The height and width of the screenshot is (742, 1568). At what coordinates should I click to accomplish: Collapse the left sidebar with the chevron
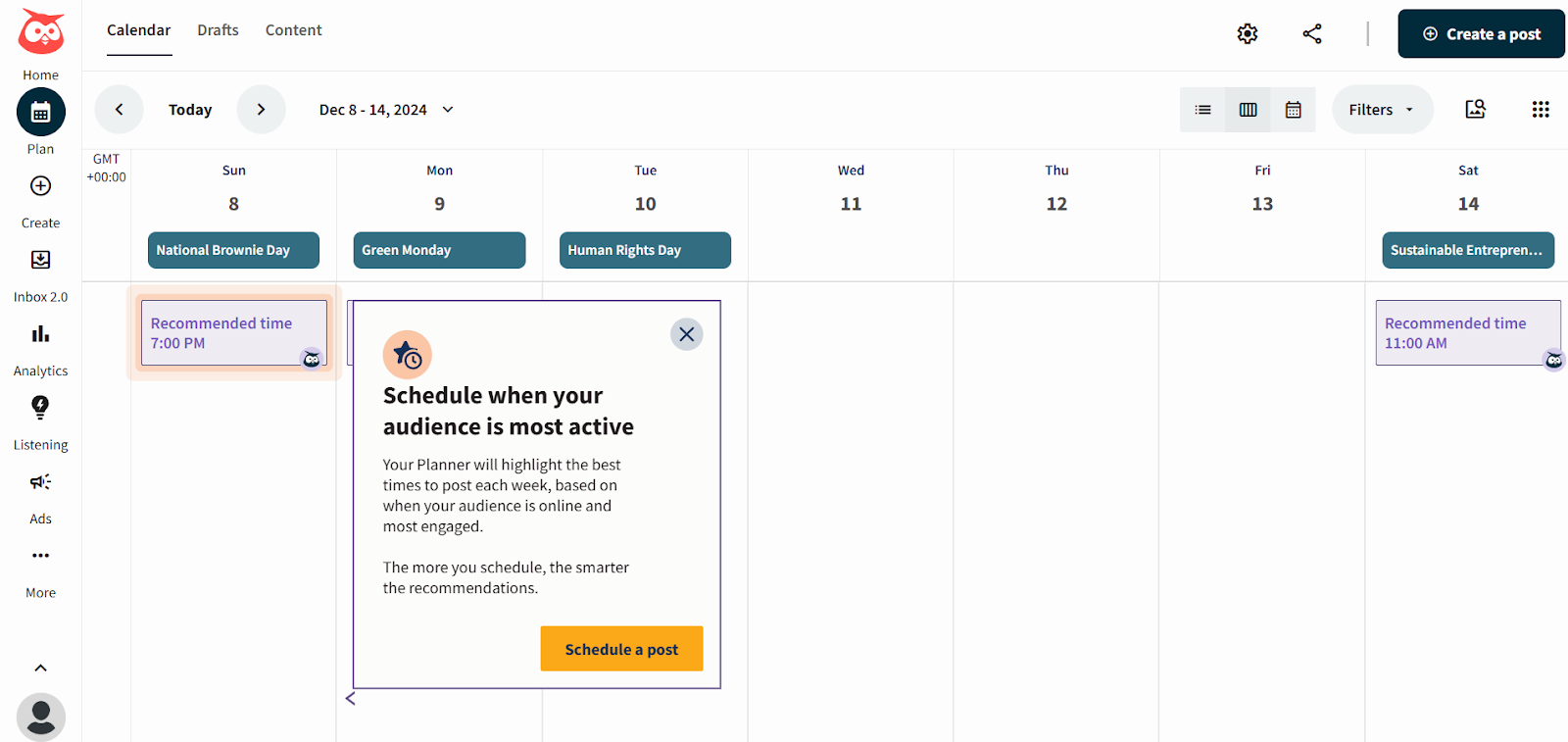pos(39,668)
